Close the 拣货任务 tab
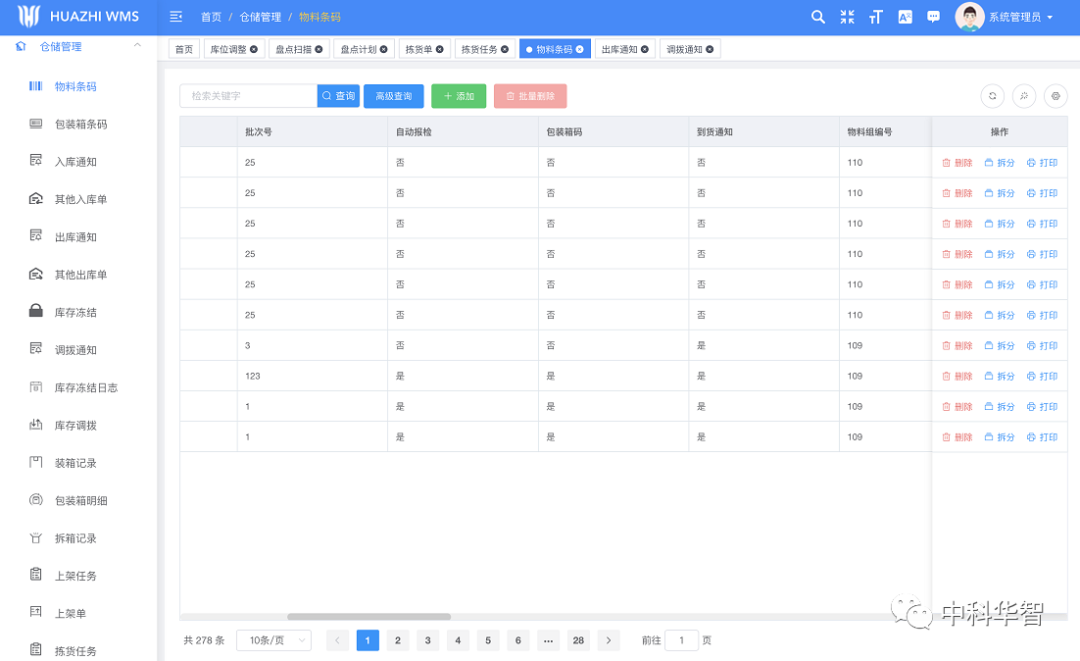This screenshot has width=1080, height=661. tap(506, 49)
